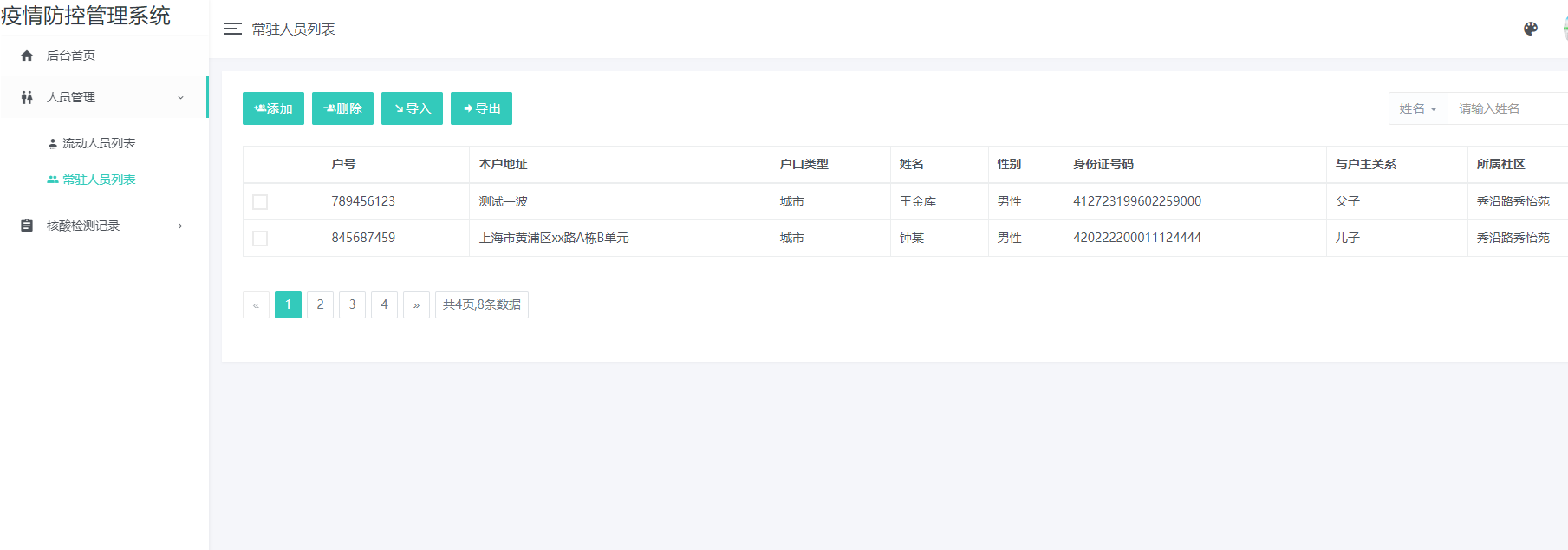This screenshot has height=550, width=1568.
Task: Click the home icon beside 后台首页
Action: [x=27, y=56]
